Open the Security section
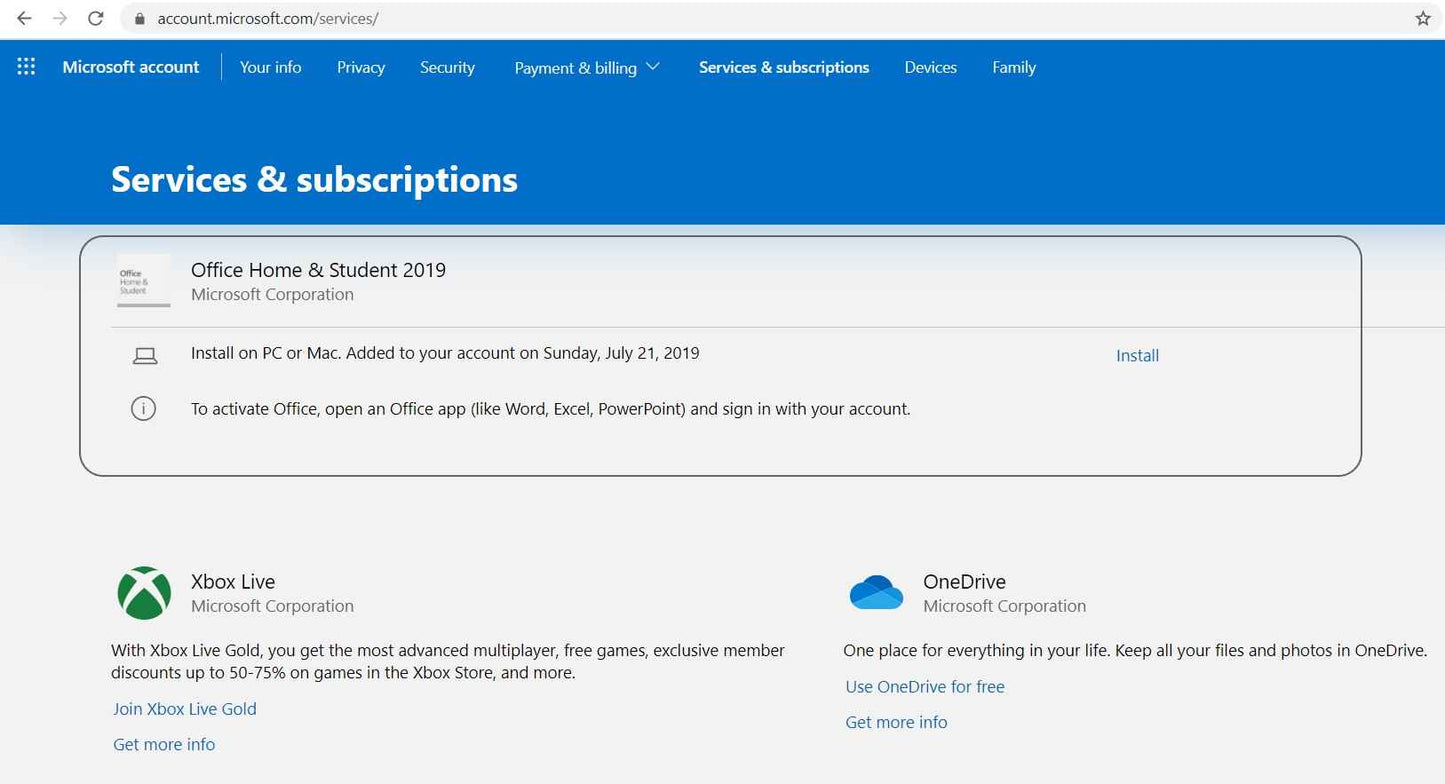 coord(447,67)
